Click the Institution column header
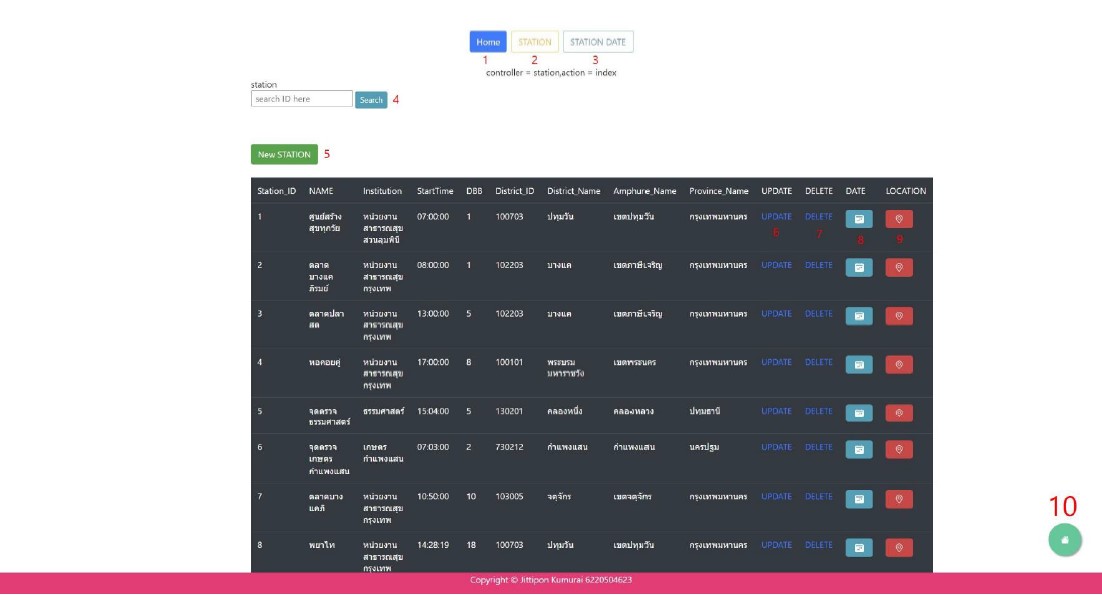The height and width of the screenshot is (595, 1102). coord(382,191)
